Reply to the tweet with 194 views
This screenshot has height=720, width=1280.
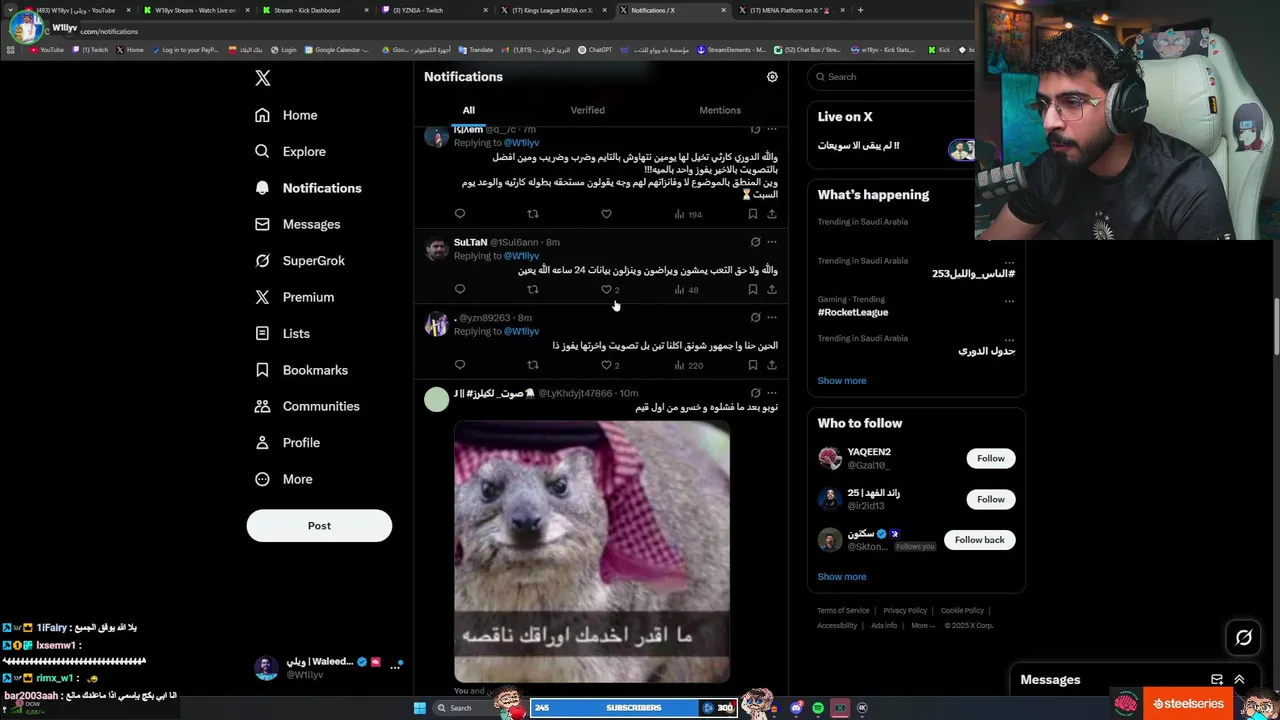coord(460,214)
